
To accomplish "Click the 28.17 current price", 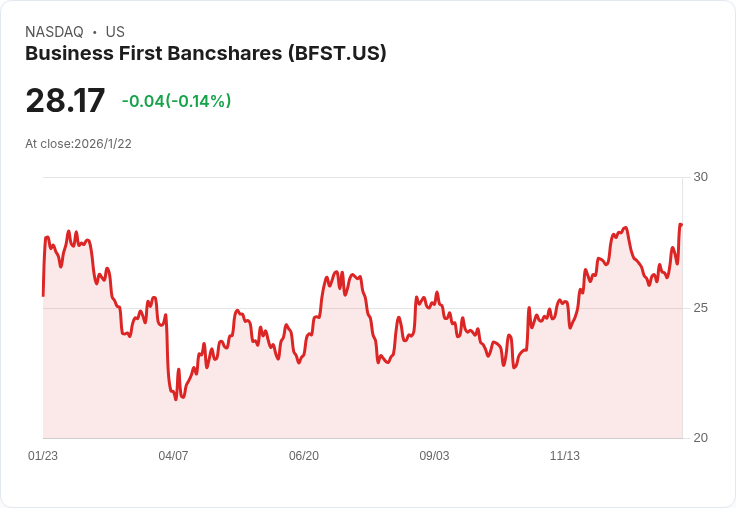I will coord(65,100).
